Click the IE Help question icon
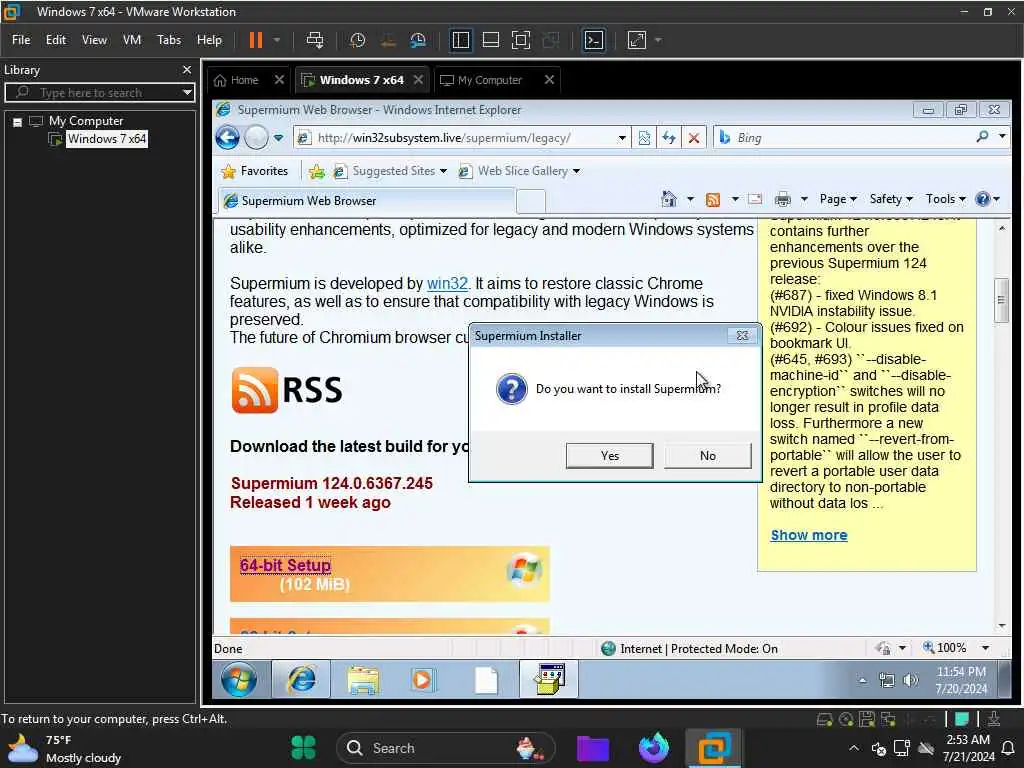Viewport: 1024px width, 768px height. tap(982, 199)
